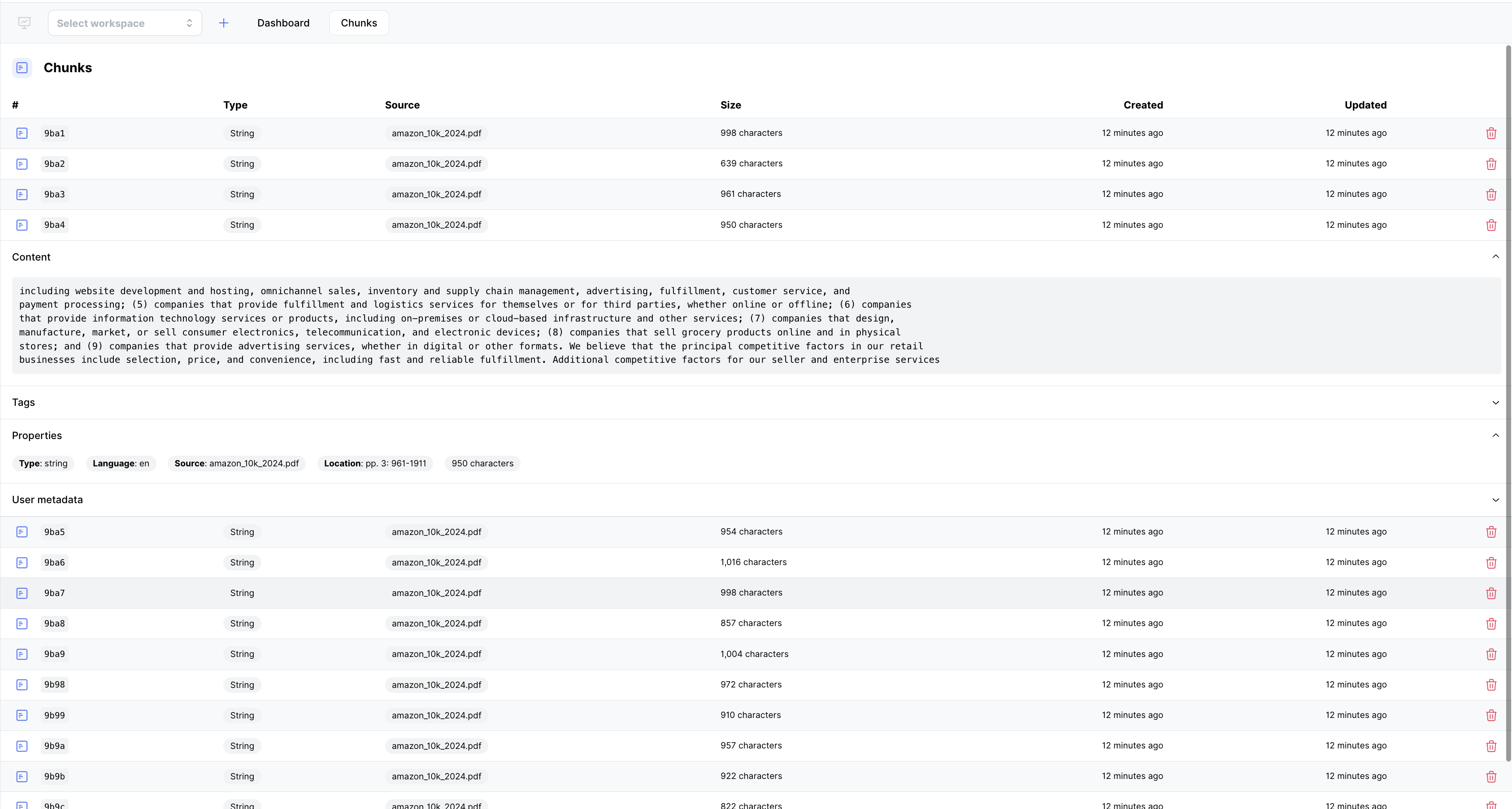Viewport: 1512px width, 809px height.
Task: Click the 950 characters property chip
Action: coord(482,463)
